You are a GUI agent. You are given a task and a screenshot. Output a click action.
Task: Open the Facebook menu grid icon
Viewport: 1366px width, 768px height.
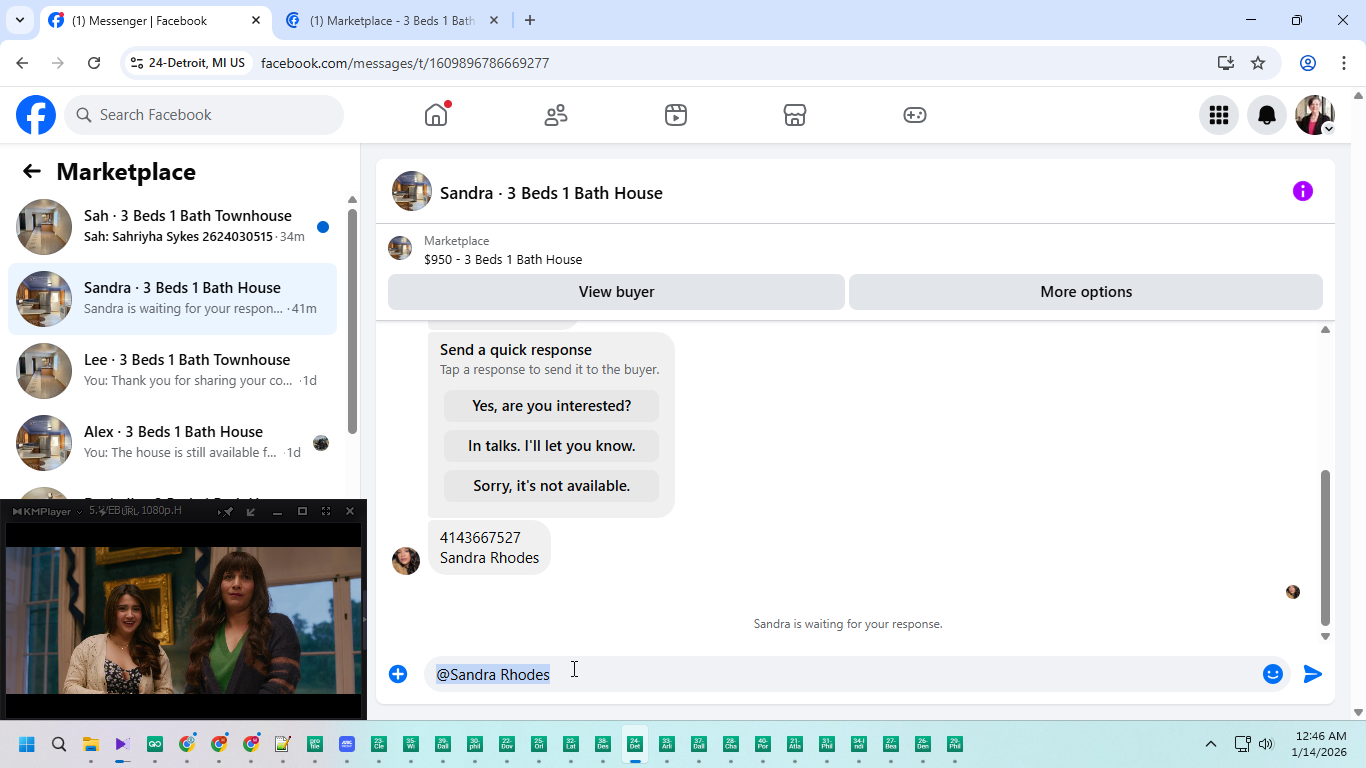(x=1219, y=115)
